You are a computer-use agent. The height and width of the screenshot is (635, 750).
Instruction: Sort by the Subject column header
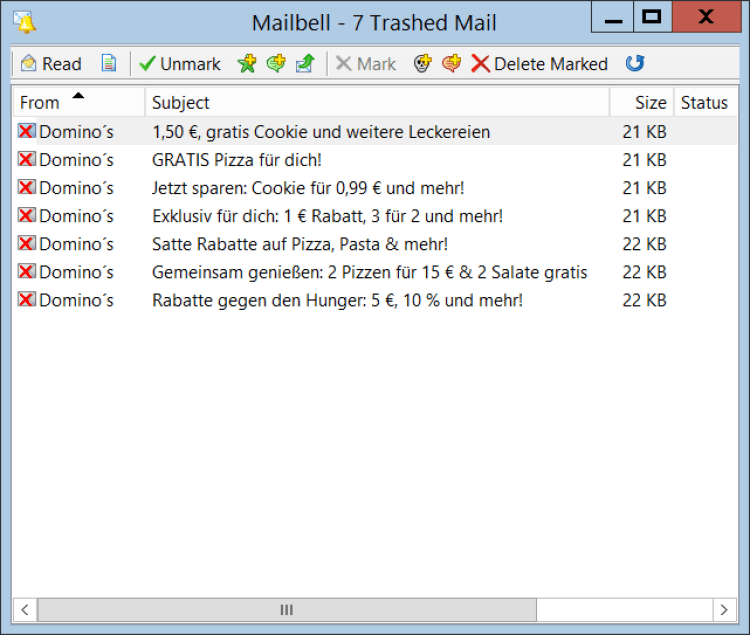coord(377,102)
